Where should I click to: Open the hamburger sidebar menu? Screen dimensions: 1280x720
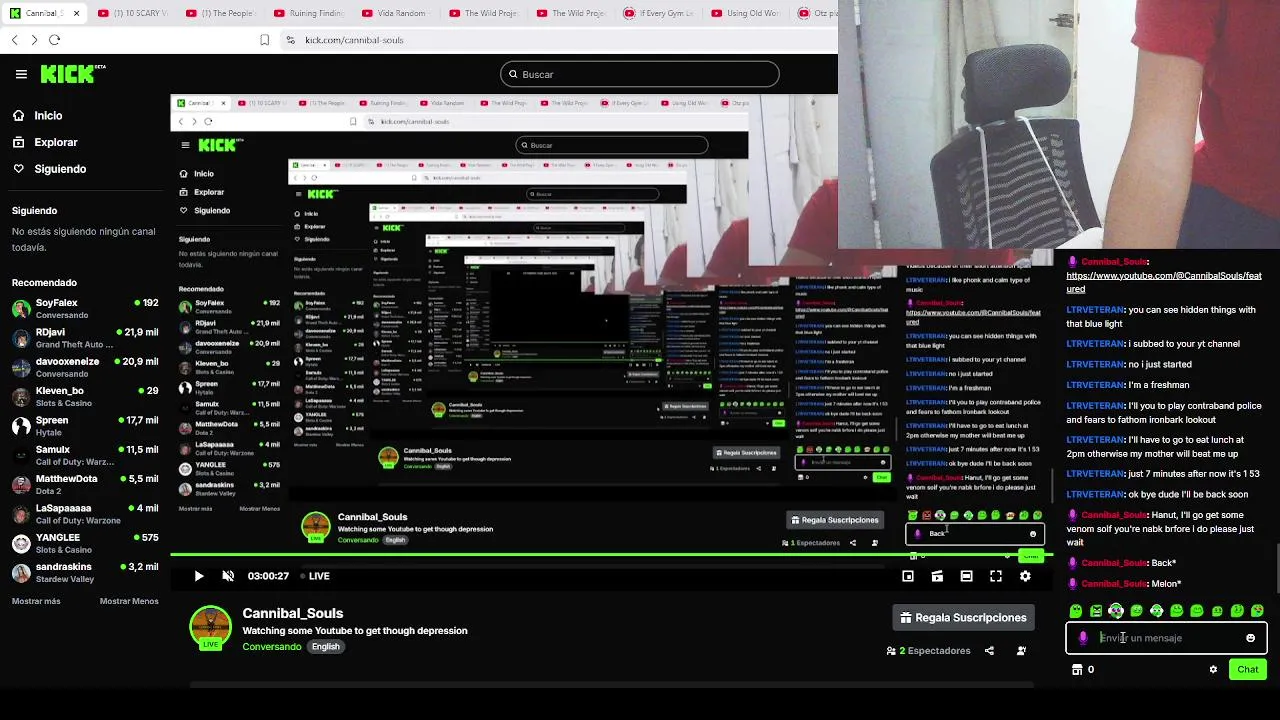tap(21, 74)
